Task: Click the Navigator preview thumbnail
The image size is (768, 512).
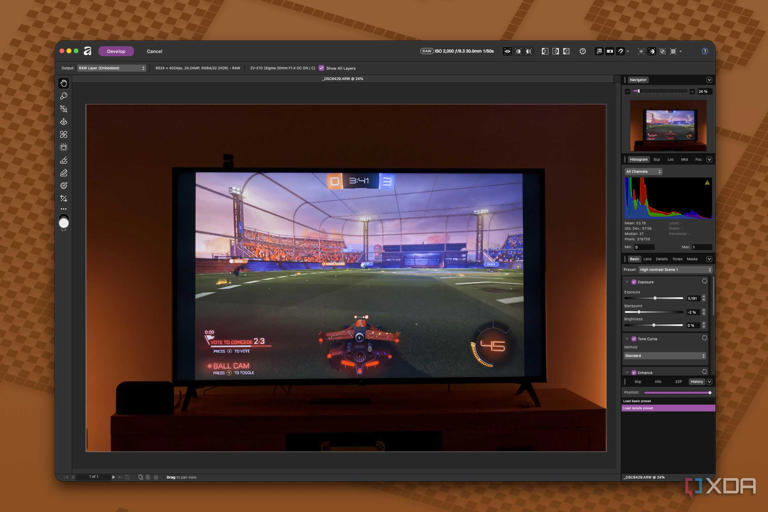Action: point(668,126)
